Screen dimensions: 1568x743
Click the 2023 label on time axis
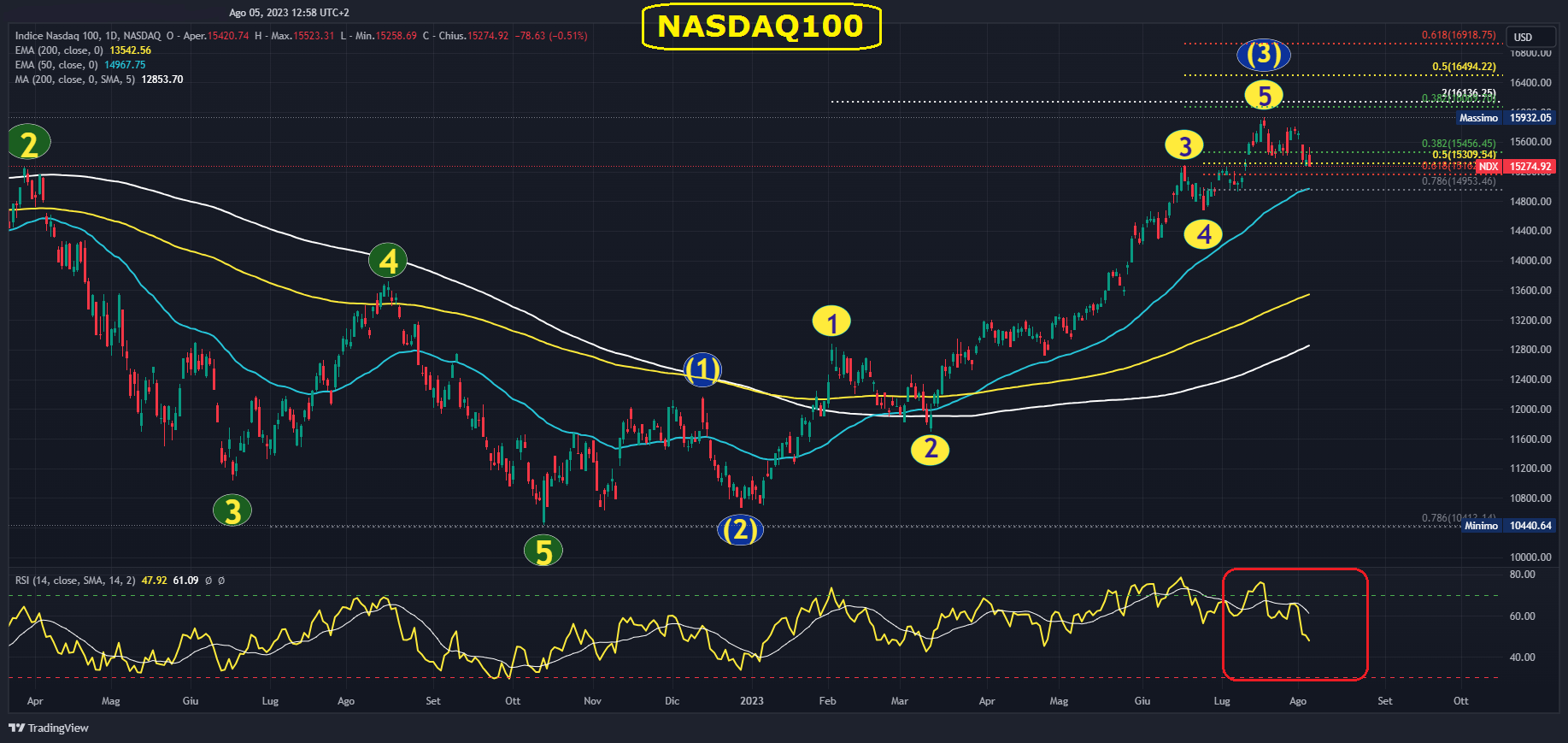[752, 701]
